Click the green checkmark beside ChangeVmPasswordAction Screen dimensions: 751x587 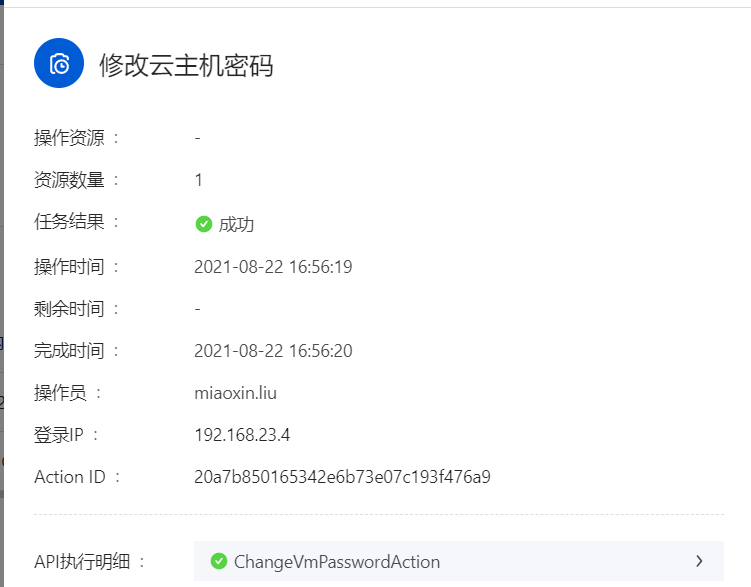click(x=219, y=561)
